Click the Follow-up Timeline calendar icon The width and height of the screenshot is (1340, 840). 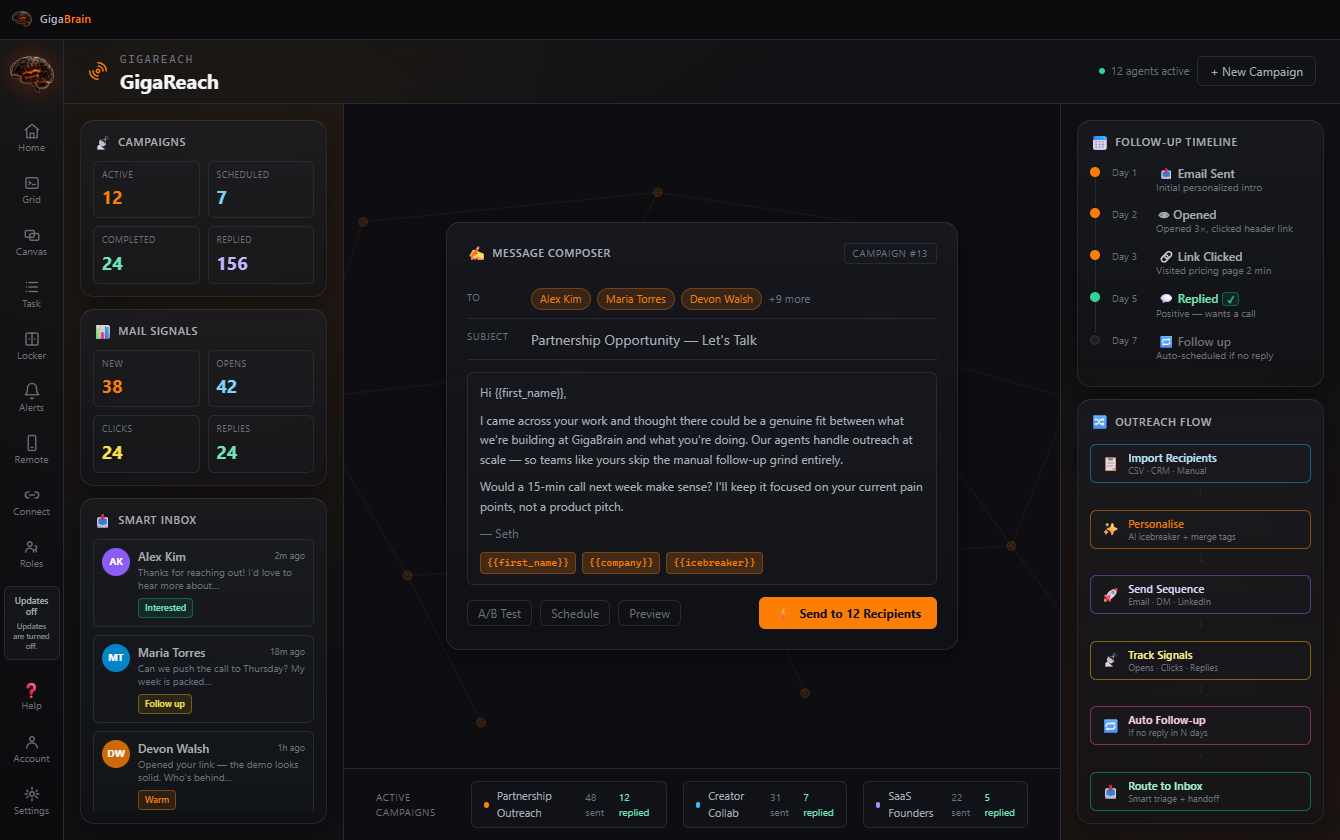[1100, 142]
